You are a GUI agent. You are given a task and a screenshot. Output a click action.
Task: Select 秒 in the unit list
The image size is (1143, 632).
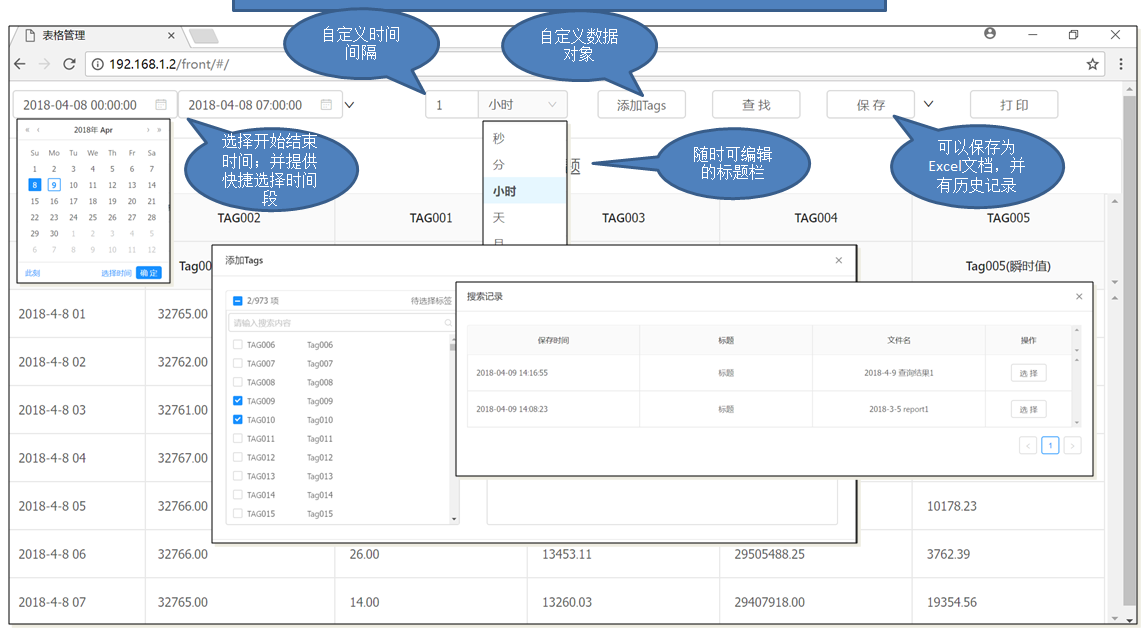tap(525, 139)
